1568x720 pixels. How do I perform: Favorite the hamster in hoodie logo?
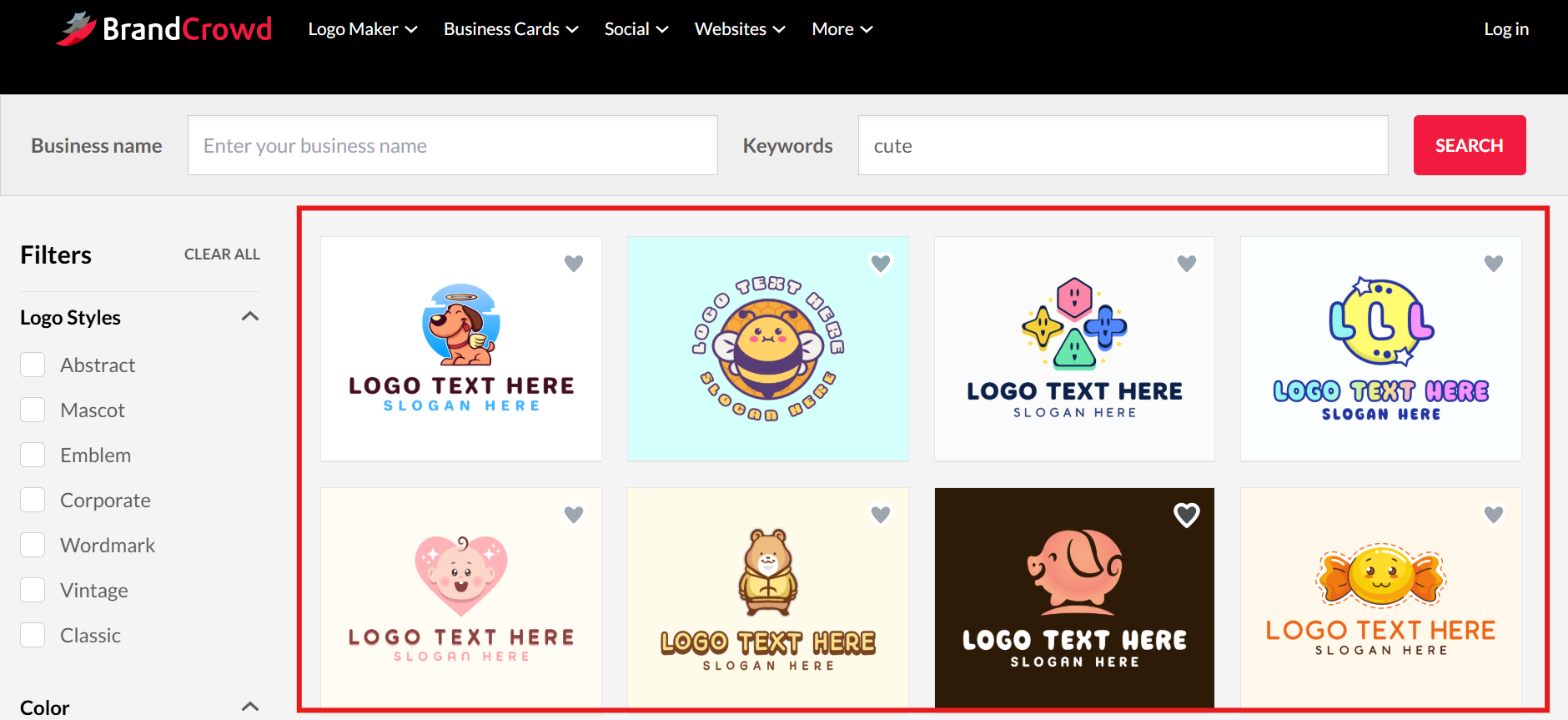(881, 515)
